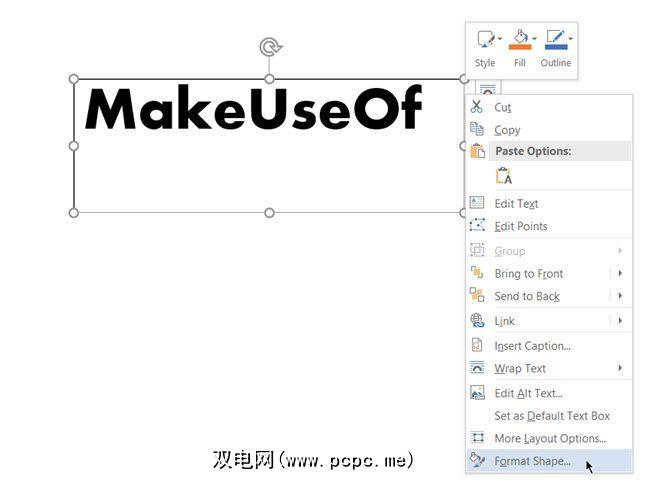Open Format Shape from context menu
670x483 pixels.
(549, 461)
